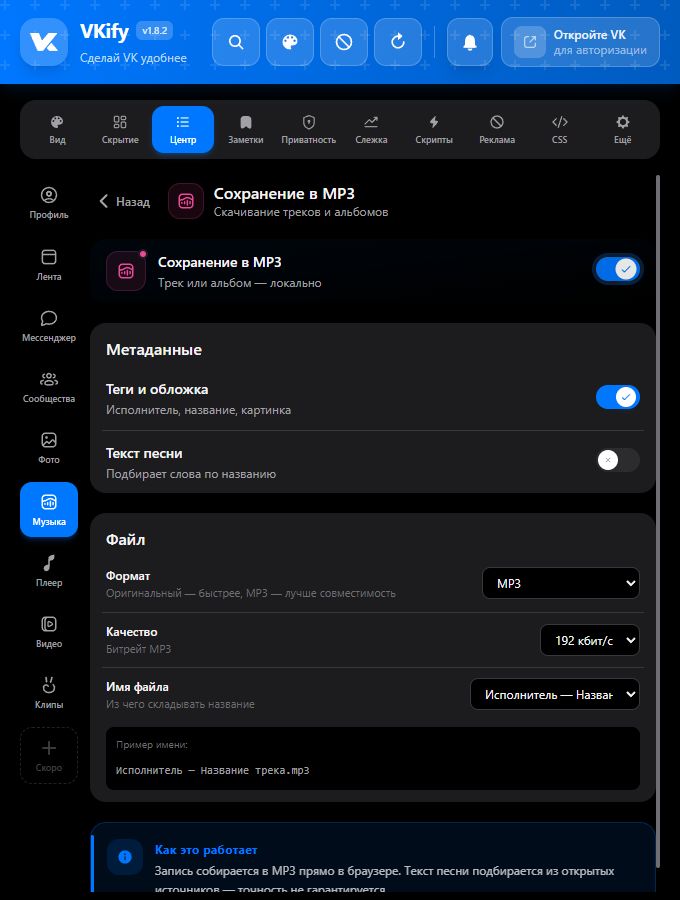680x900 pixels.
Task: Open the CSS tab
Action: (x=559, y=130)
